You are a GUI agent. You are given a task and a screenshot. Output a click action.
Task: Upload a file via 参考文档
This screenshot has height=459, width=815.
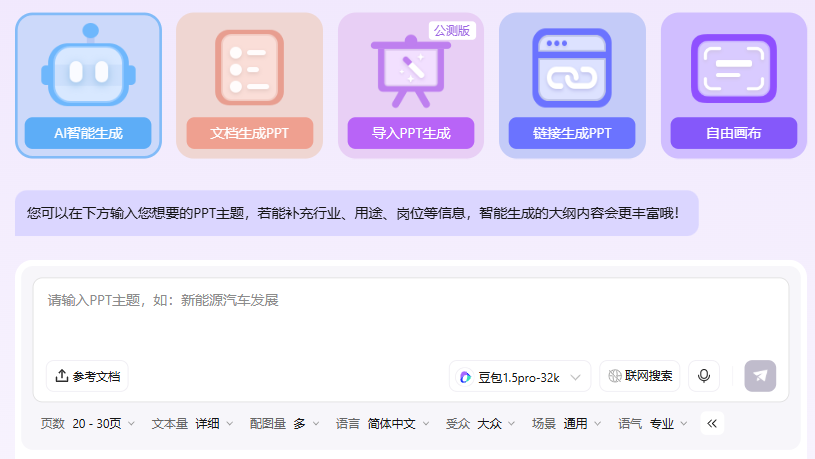87,376
